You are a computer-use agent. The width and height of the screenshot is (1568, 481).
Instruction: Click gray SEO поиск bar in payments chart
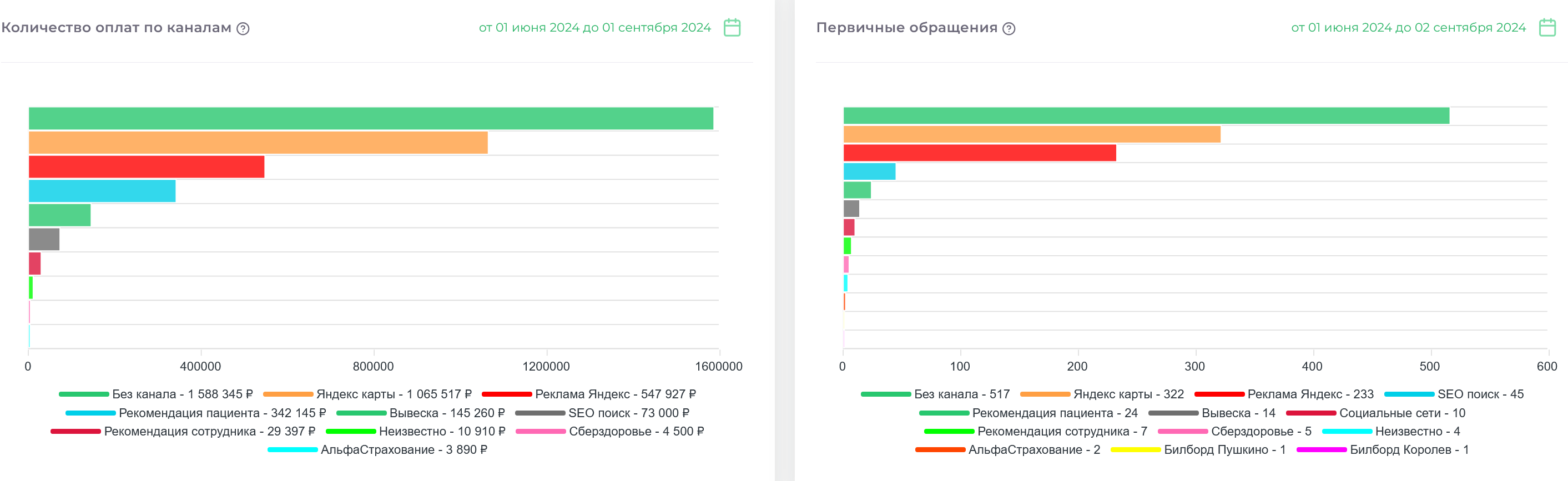click(44, 239)
